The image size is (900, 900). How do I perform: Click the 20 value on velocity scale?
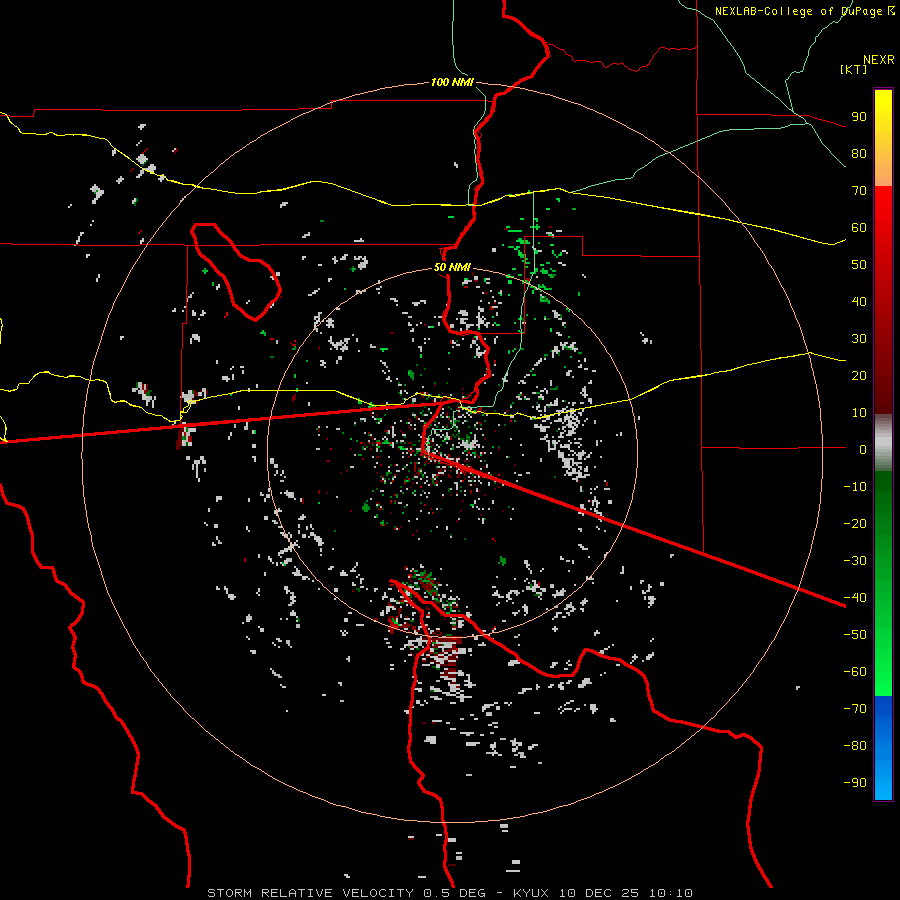[859, 376]
